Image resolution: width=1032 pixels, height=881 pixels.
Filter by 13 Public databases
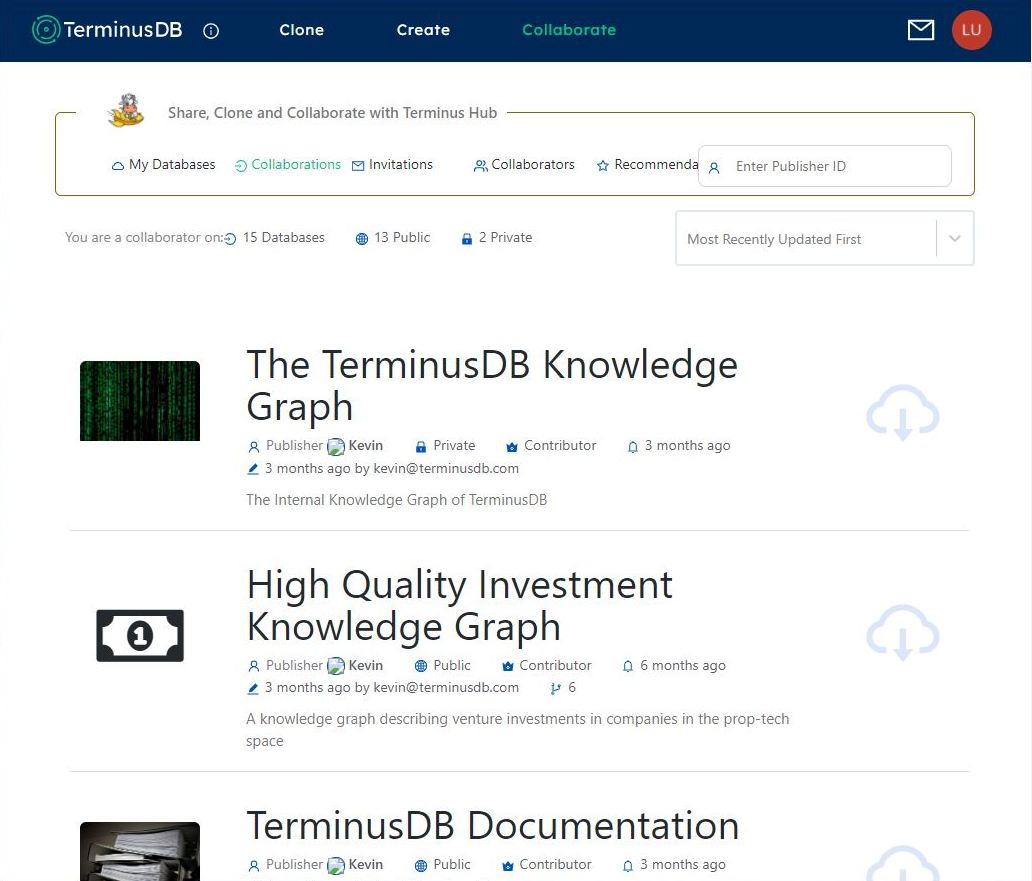pos(393,238)
